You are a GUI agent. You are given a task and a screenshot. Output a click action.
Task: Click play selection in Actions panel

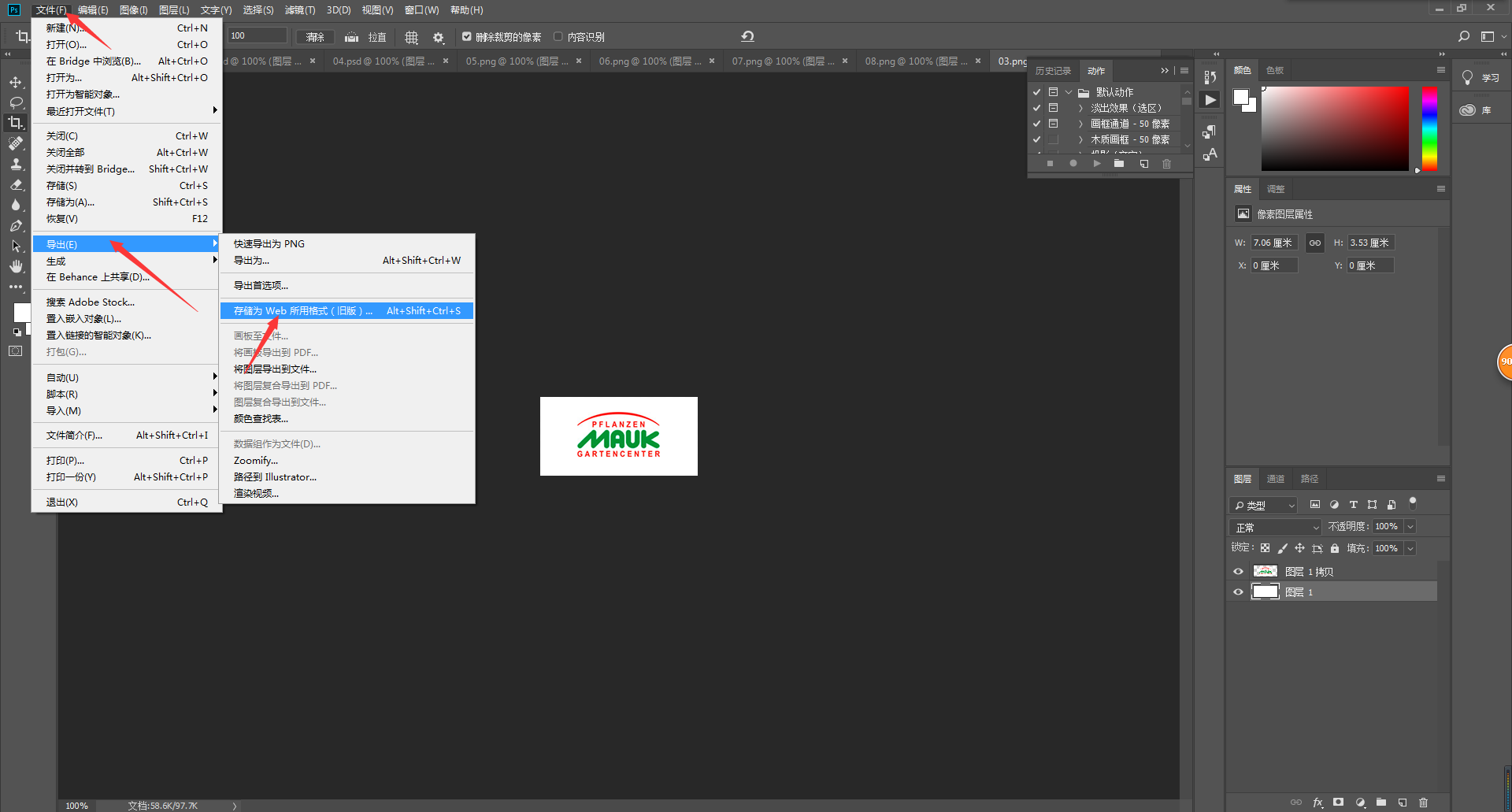coord(1096,164)
